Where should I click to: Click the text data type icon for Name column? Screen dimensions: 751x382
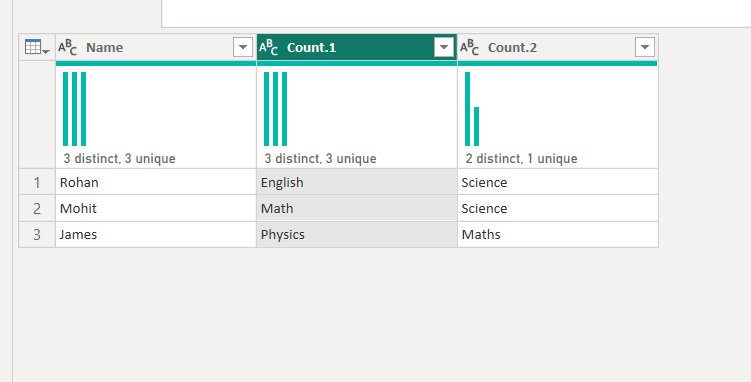tap(68, 47)
